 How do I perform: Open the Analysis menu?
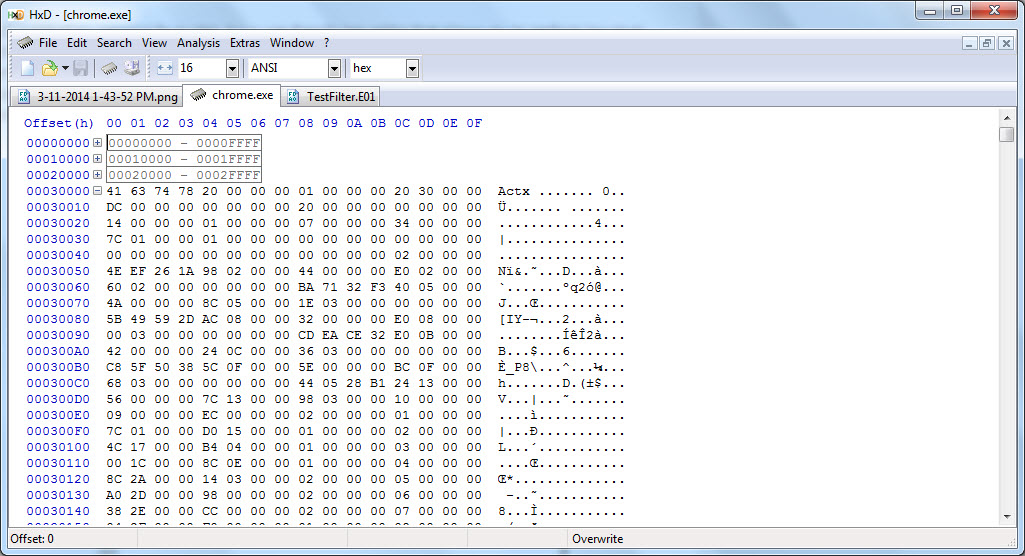click(198, 43)
